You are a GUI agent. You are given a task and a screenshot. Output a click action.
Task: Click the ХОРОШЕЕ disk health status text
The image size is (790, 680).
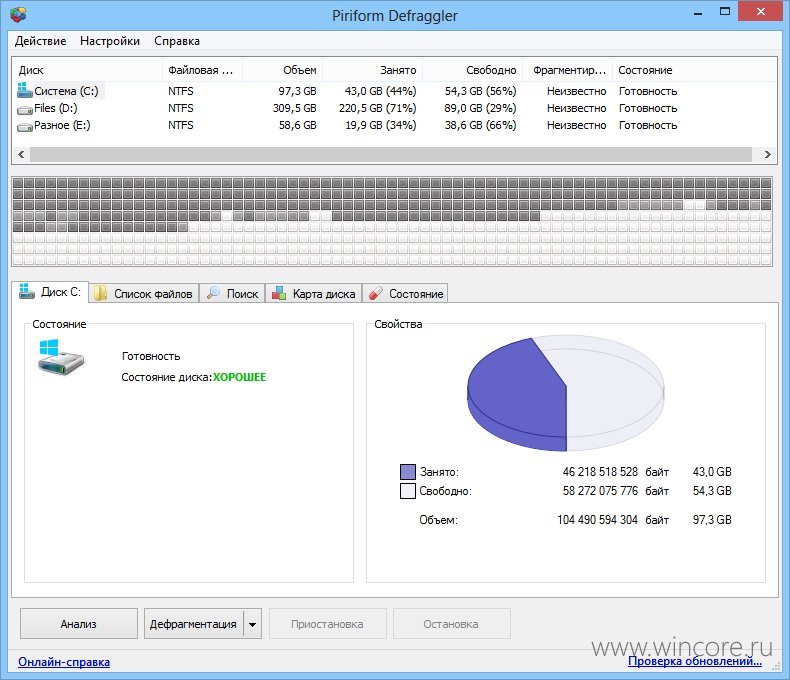click(239, 377)
